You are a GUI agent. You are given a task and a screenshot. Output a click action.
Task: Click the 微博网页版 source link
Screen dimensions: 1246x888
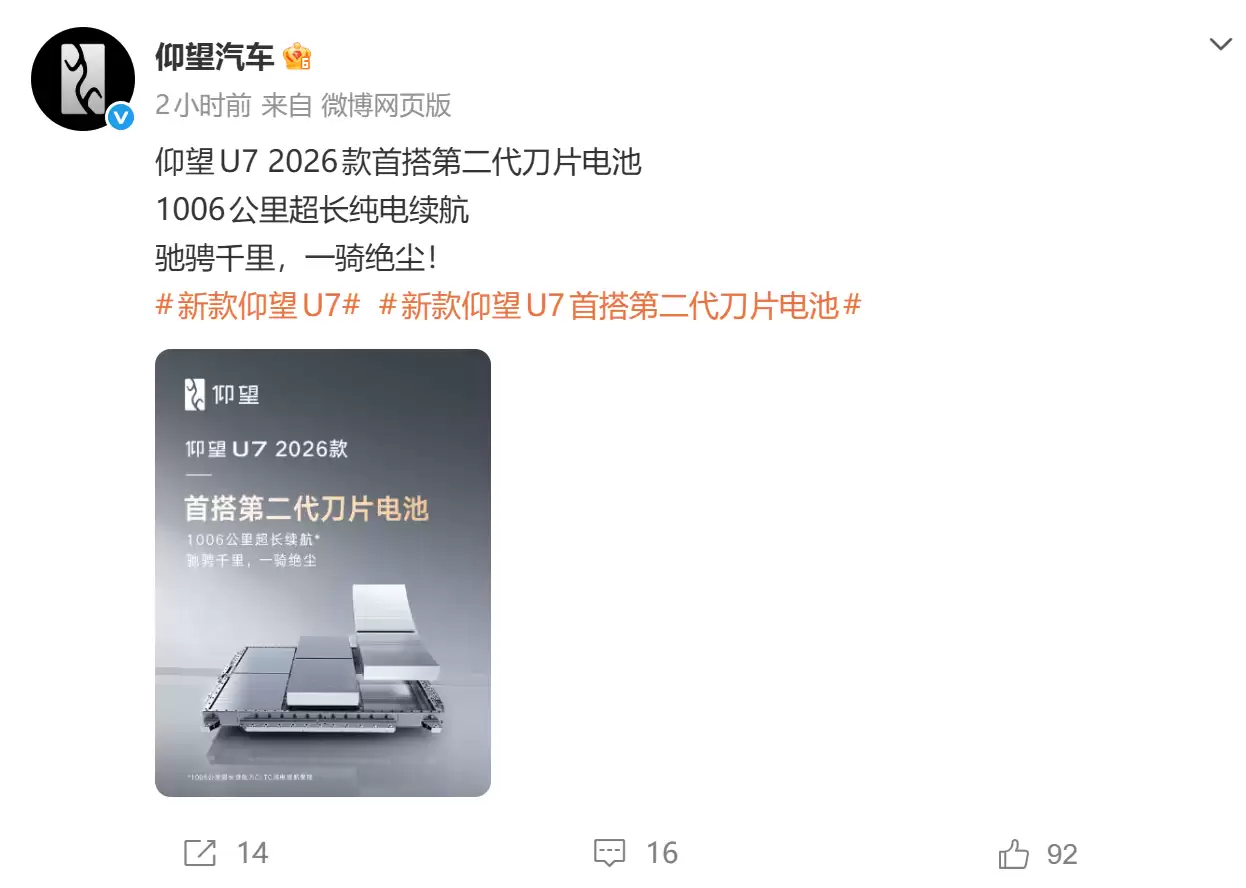click(386, 105)
